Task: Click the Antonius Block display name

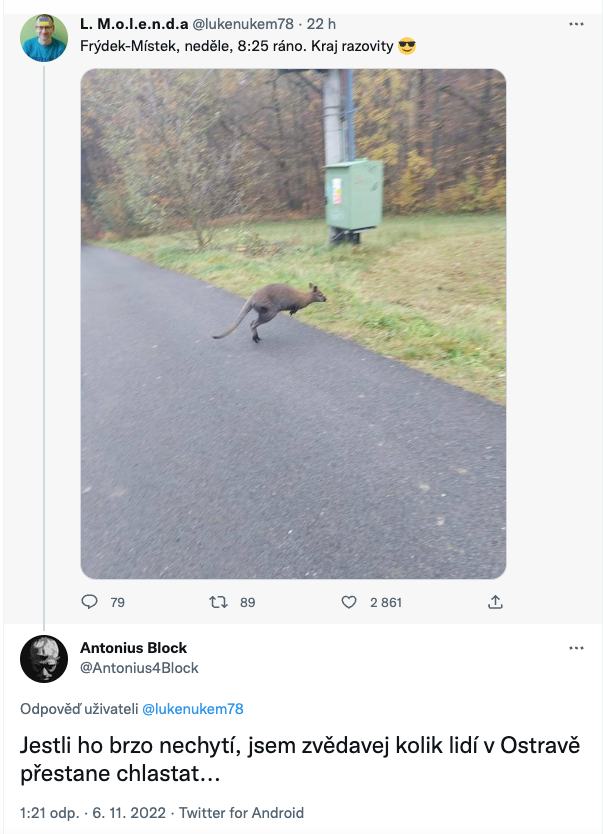Action: (x=133, y=648)
